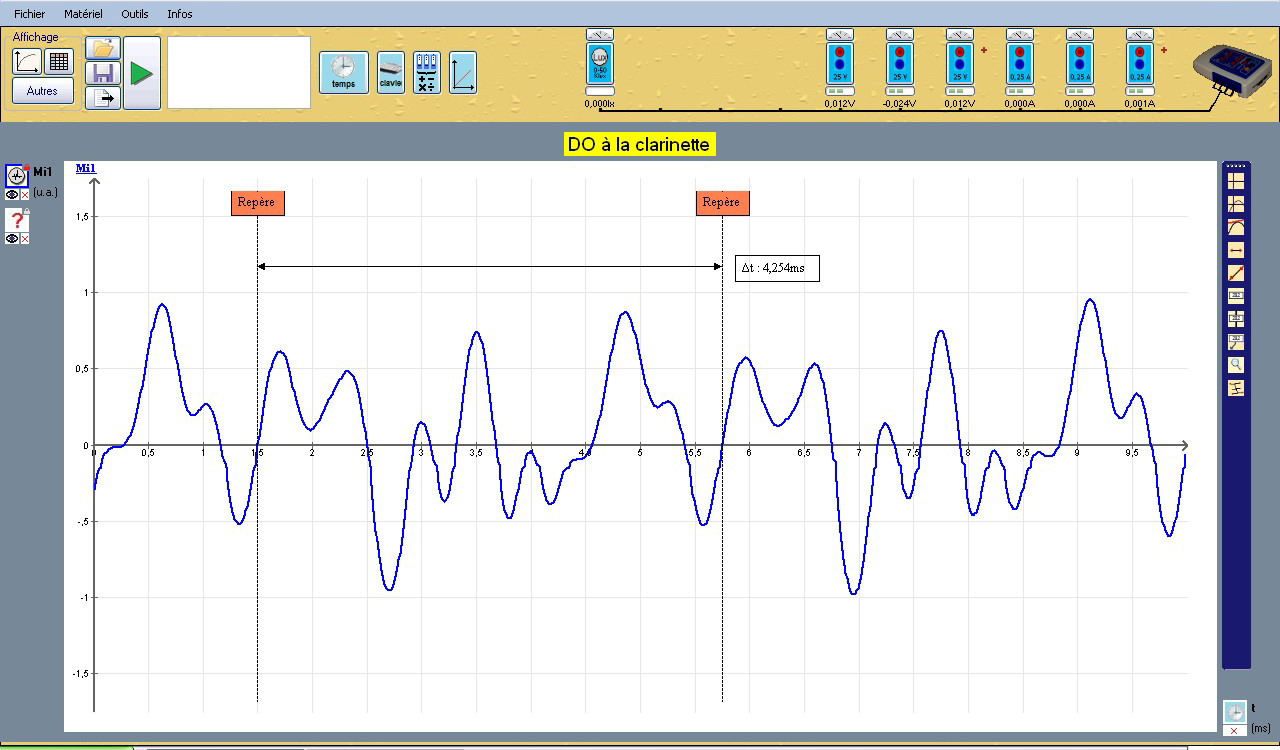Click the XY axis graph icon

tap(463, 73)
